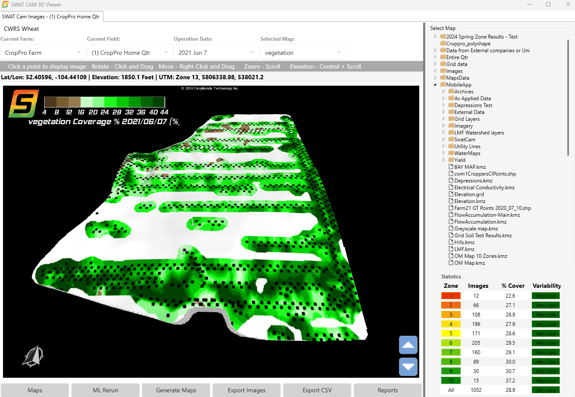The width and height of the screenshot is (575, 397).
Task: Select the Elevation.grd file icon
Action: (451, 194)
